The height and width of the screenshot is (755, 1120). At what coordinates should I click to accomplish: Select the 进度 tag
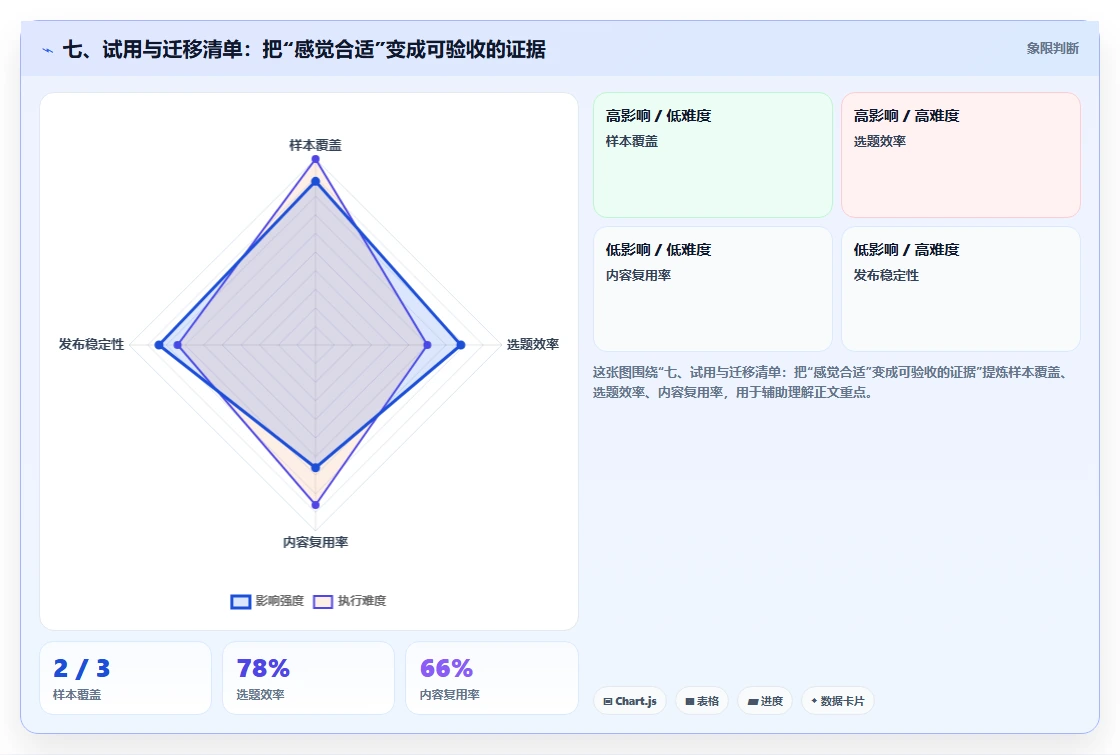tap(764, 701)
